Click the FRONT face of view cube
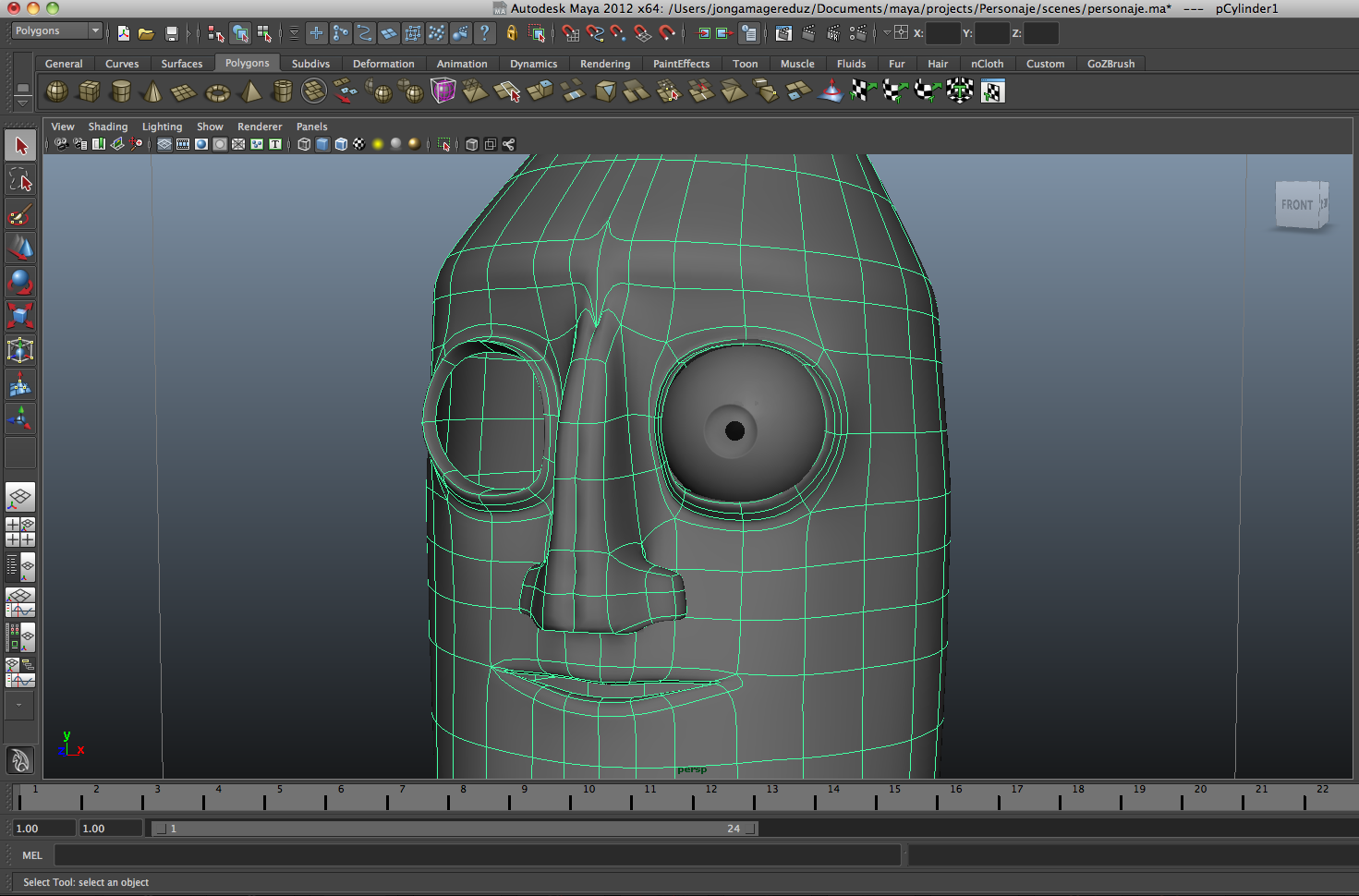Screen dimensions: 1359x896 tap(1297, 205)
